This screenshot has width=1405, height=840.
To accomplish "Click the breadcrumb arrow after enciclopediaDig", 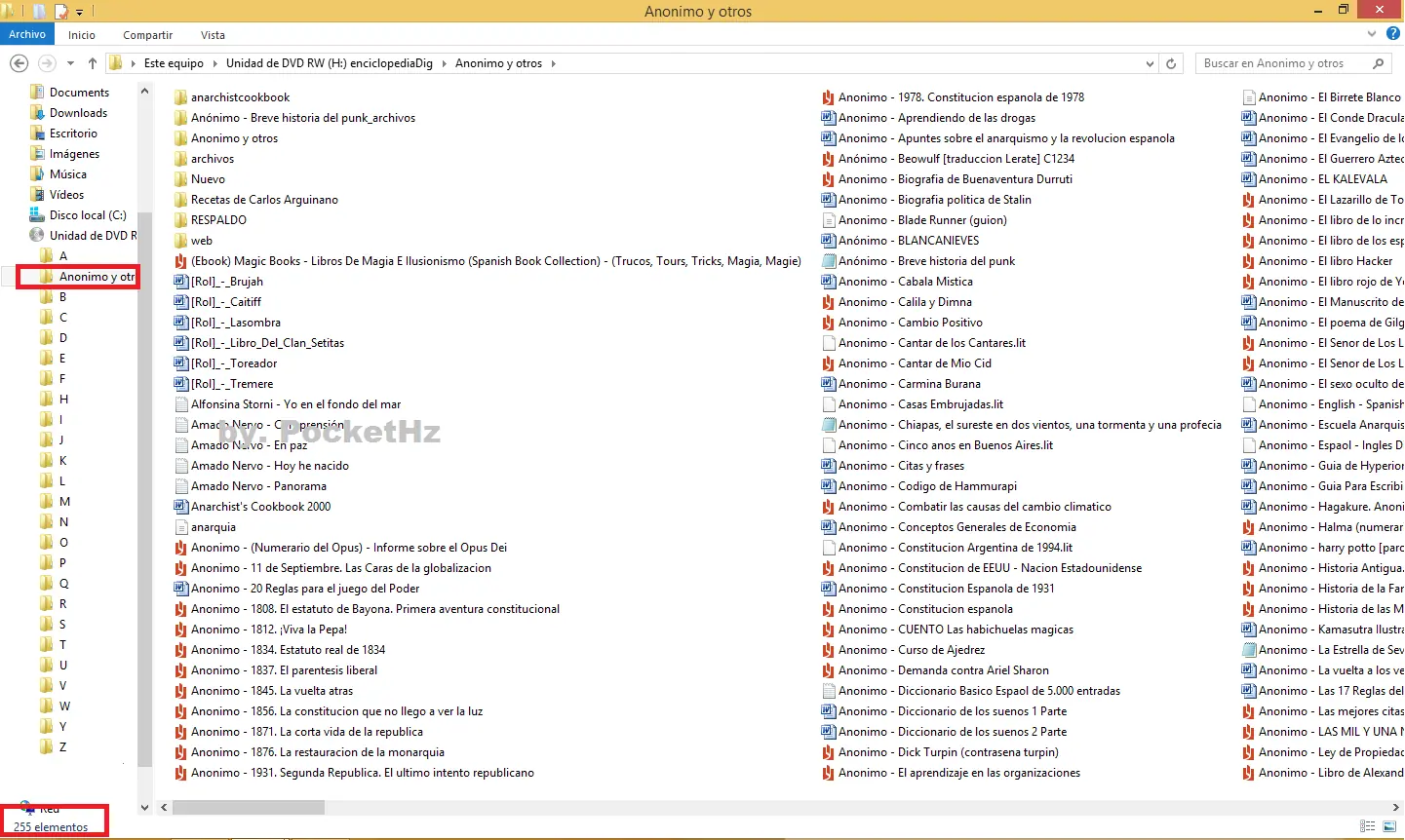I will [x=445, y=63].
